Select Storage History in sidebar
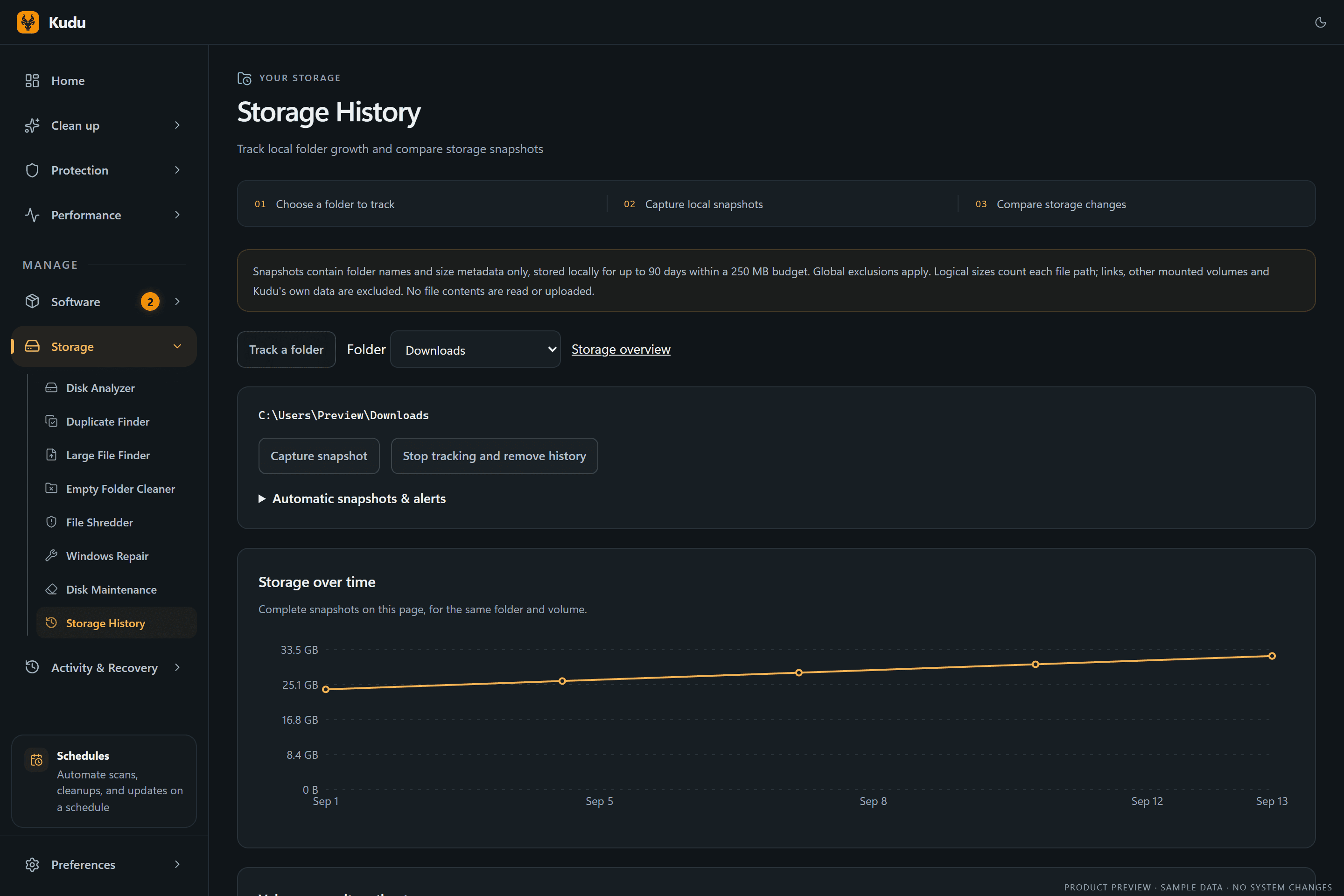 pos(117,623)
